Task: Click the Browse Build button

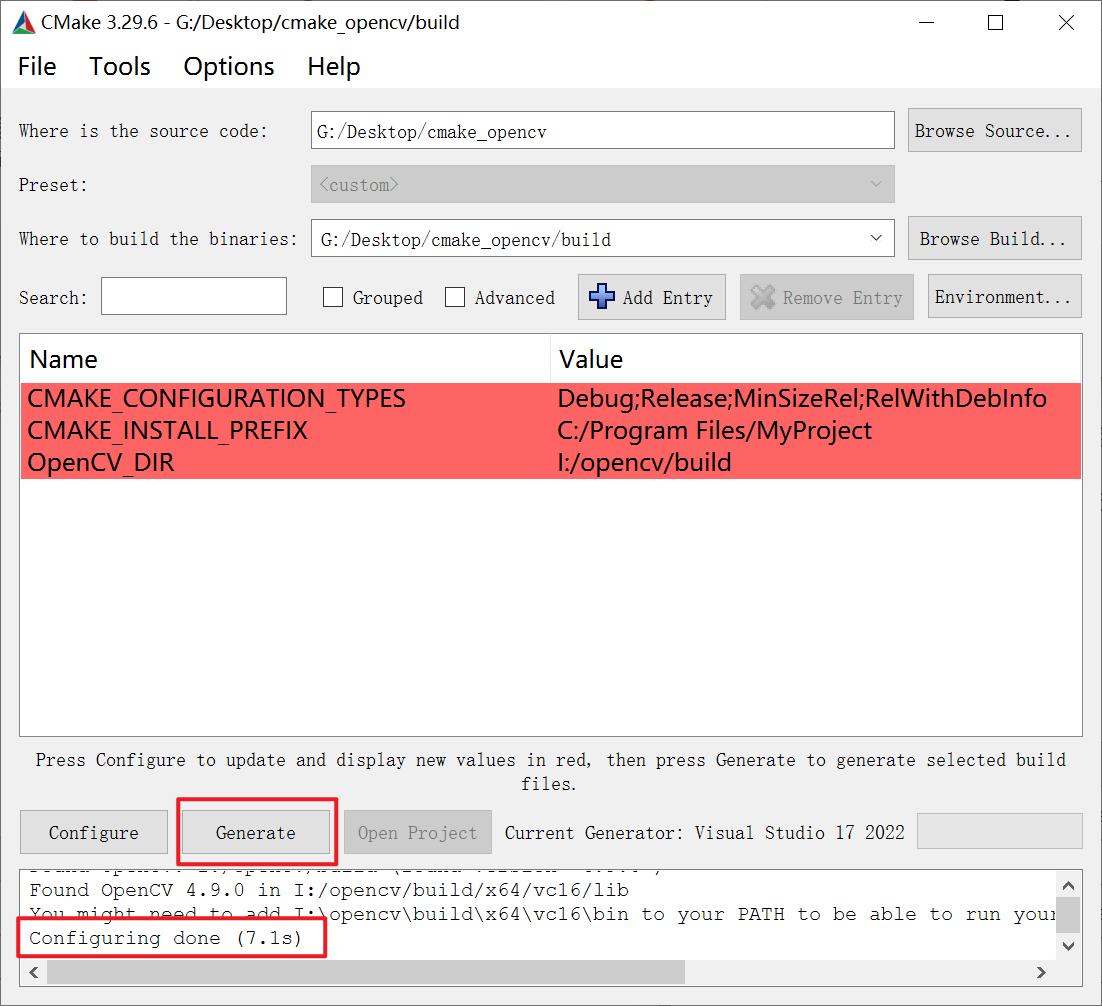Action: tap(994, 238)
